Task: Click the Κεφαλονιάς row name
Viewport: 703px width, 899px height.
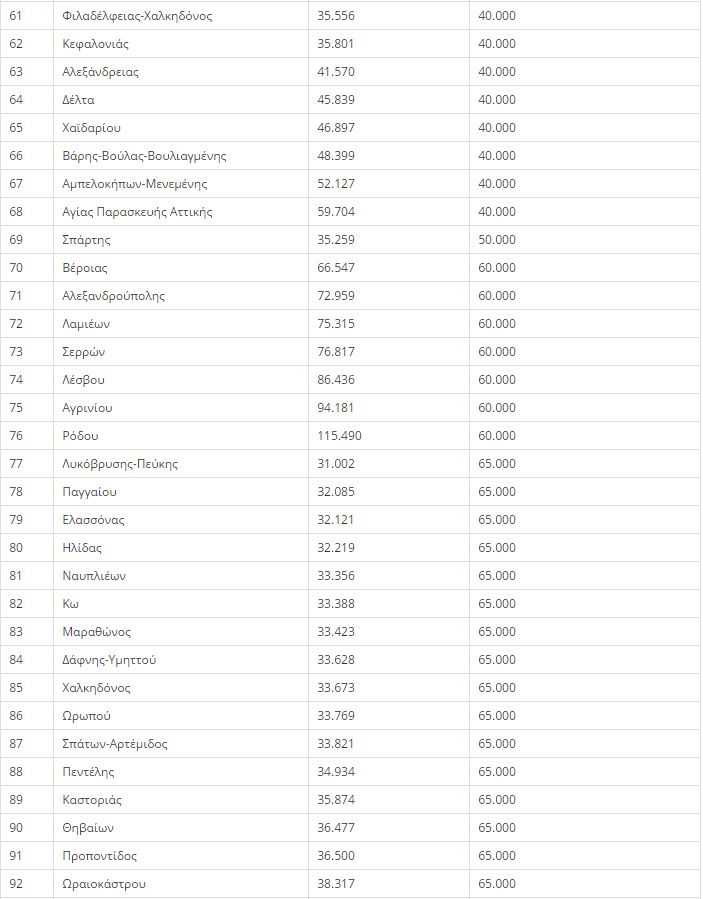Action: [95, 44]
